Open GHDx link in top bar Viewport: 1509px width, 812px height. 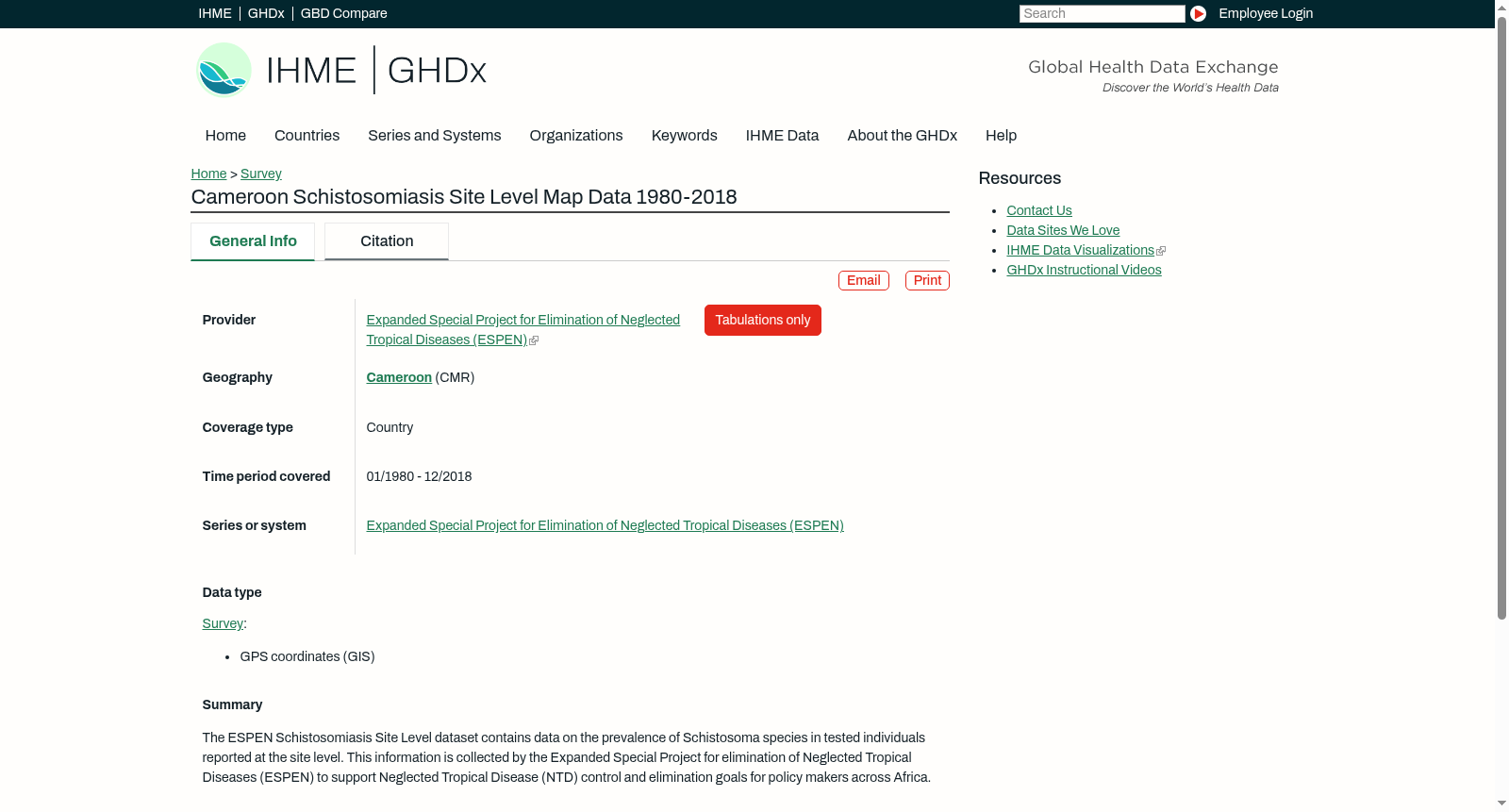tap(266, 13)
